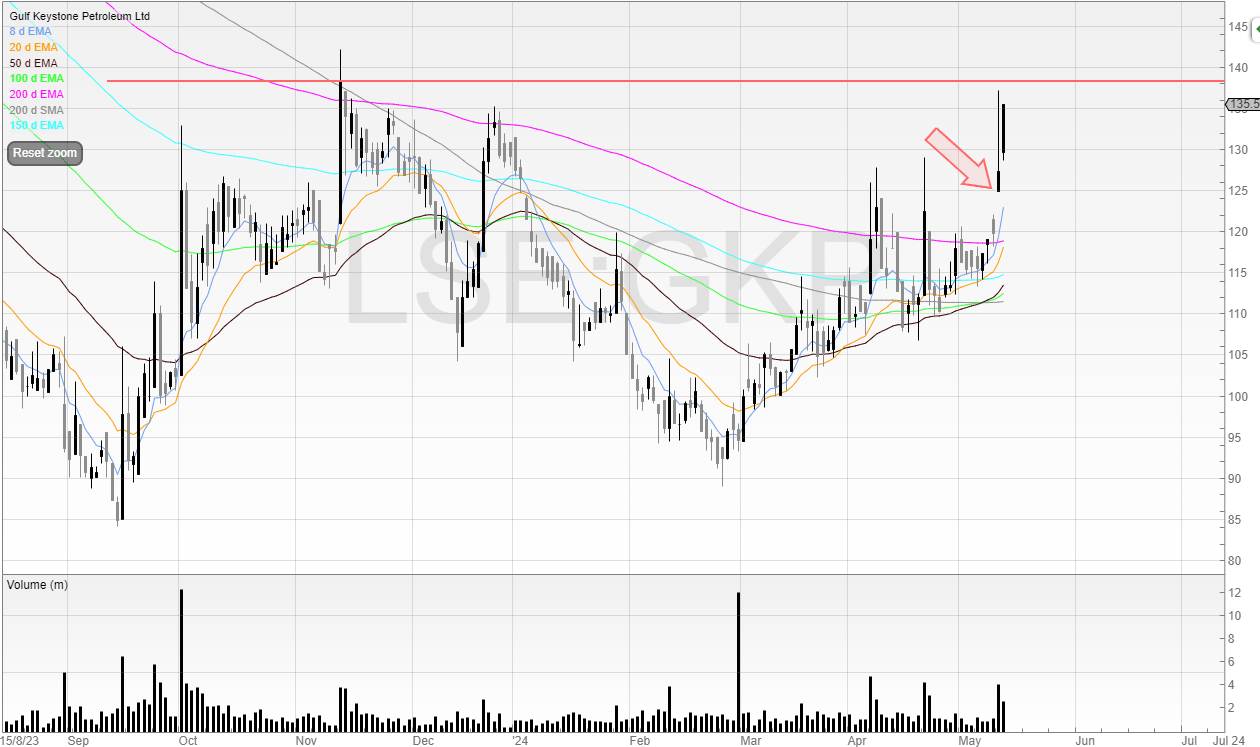Toggle the 20 d EMA legend entry
The height and width of the screenshot is (747, 1260).
click(34, 47)
